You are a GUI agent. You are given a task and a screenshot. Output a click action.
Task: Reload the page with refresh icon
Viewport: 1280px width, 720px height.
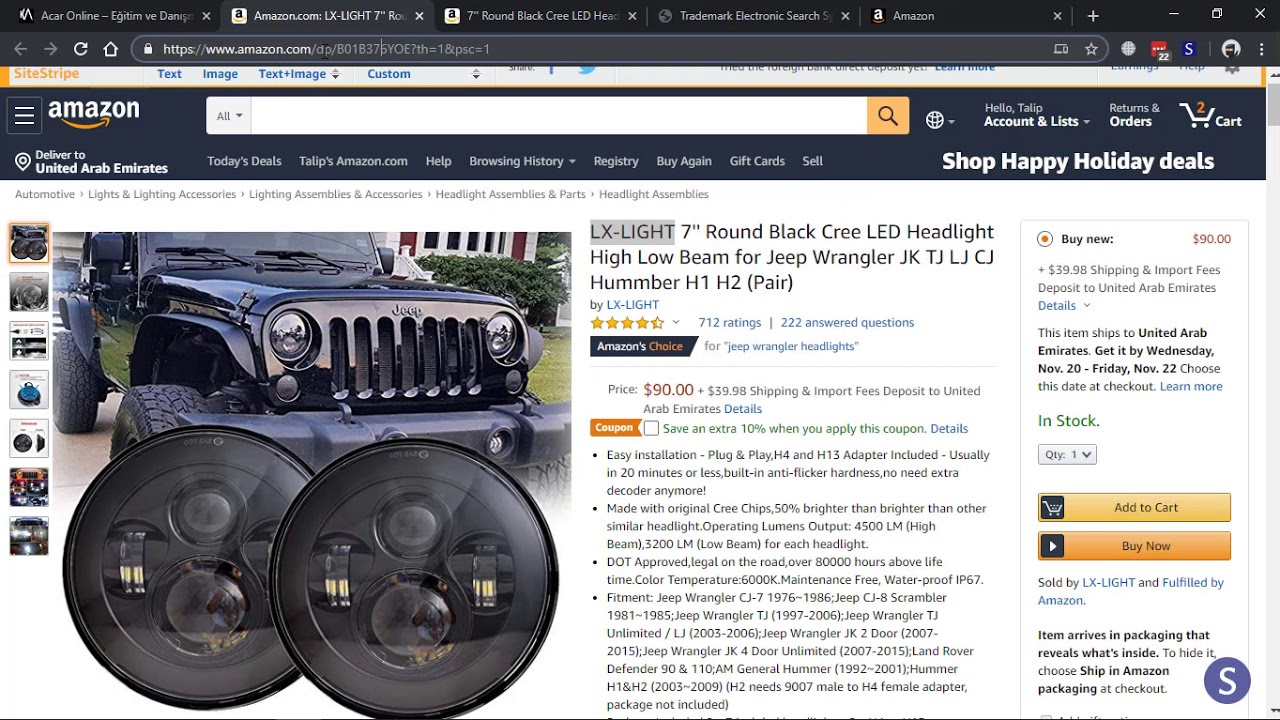point(81,49)
